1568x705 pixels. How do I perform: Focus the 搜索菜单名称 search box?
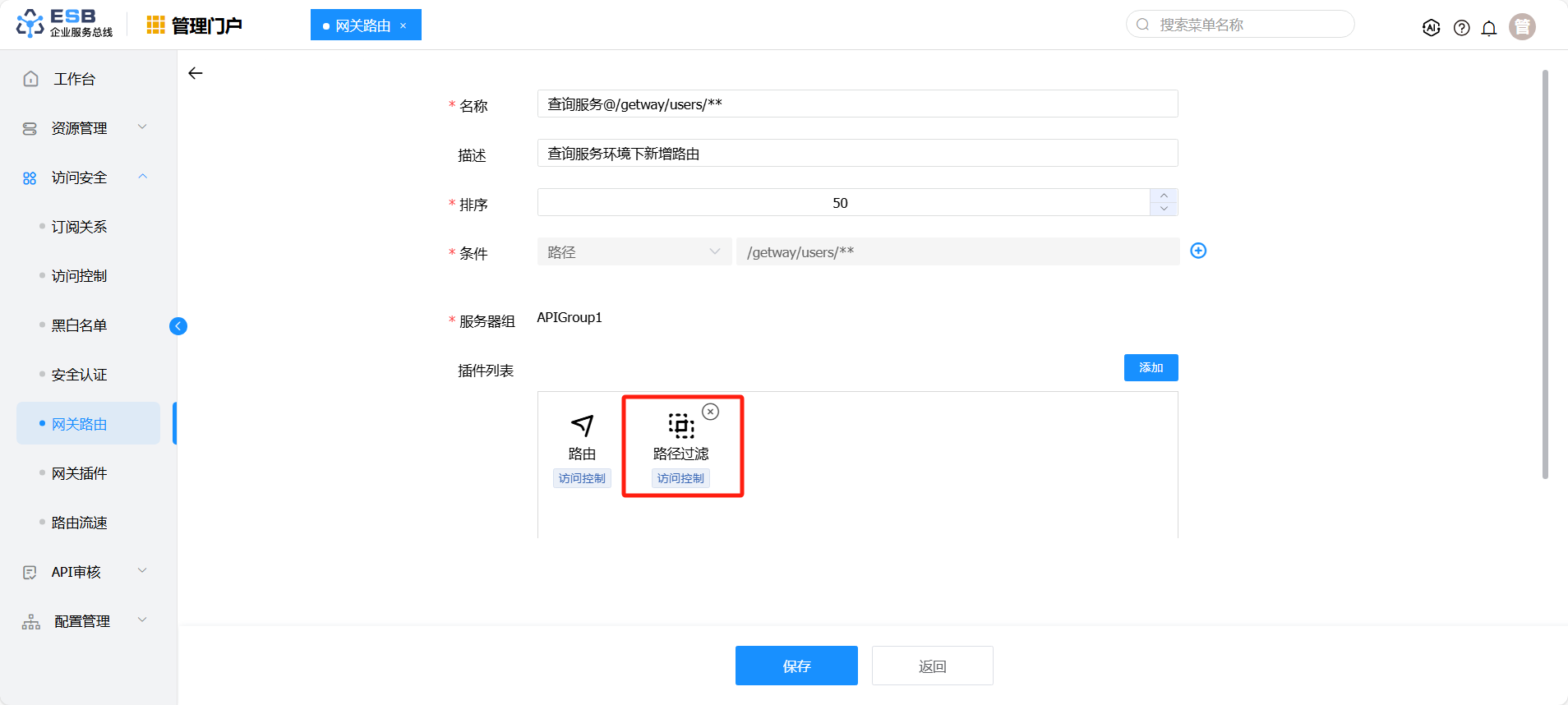coord(1240,25)
